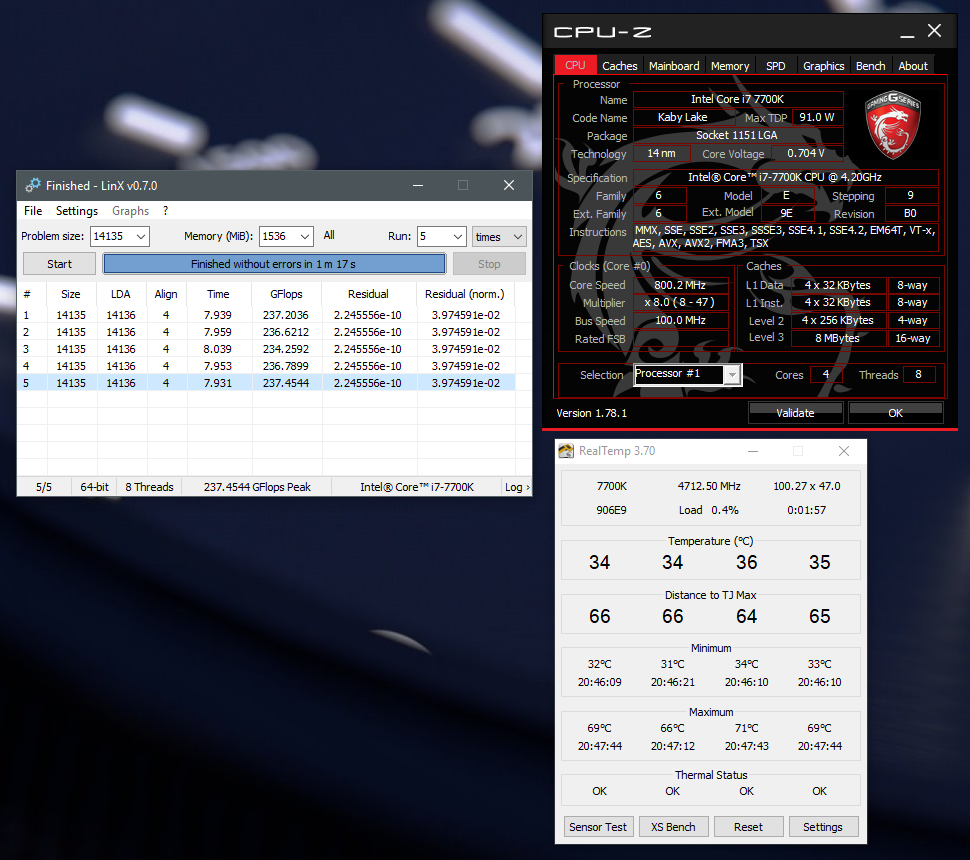Viewport: 970px width, 860px height.
Task: Click the Stop button in LinX
Action: (x=489, y=264)
